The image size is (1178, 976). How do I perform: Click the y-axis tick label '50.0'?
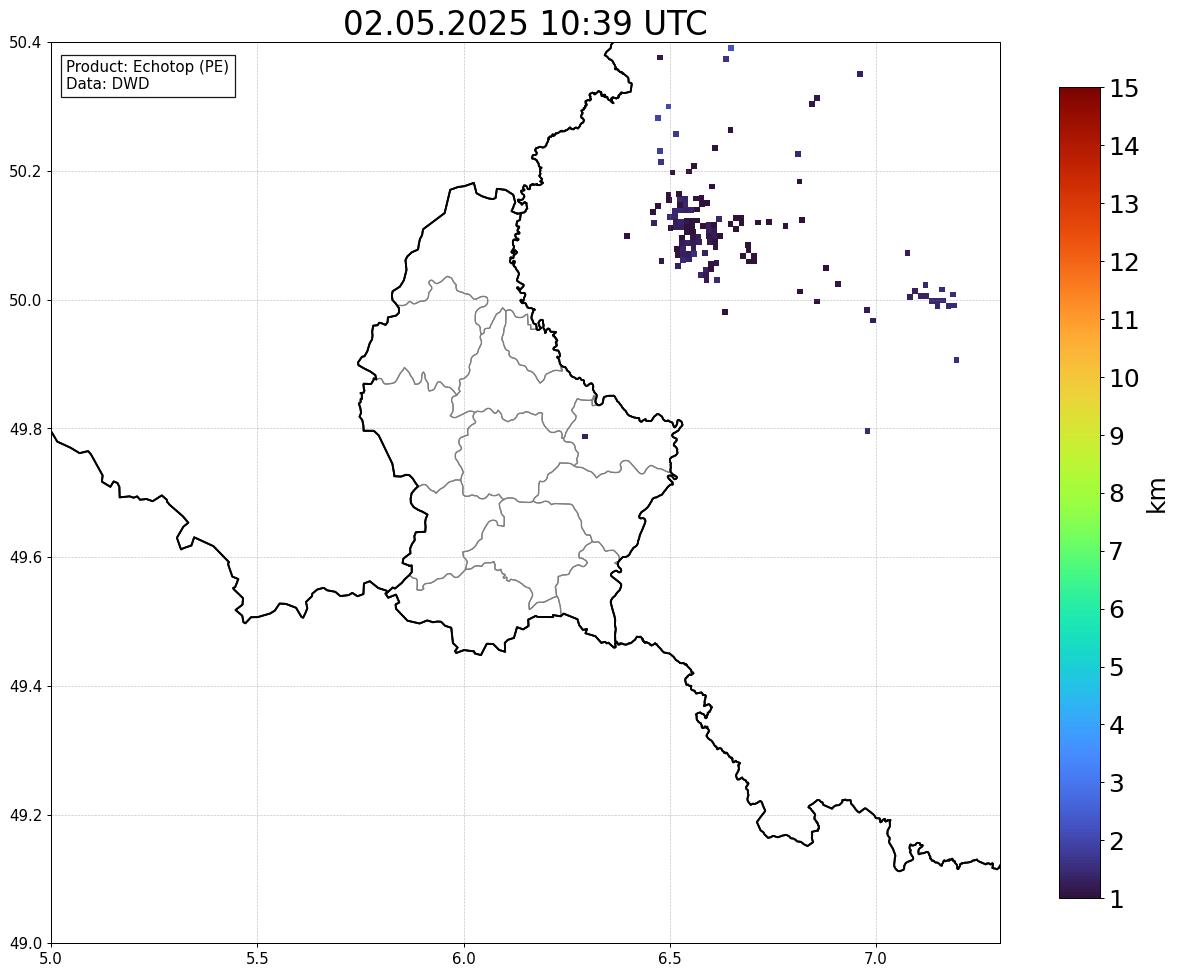(x=24, y=301)
